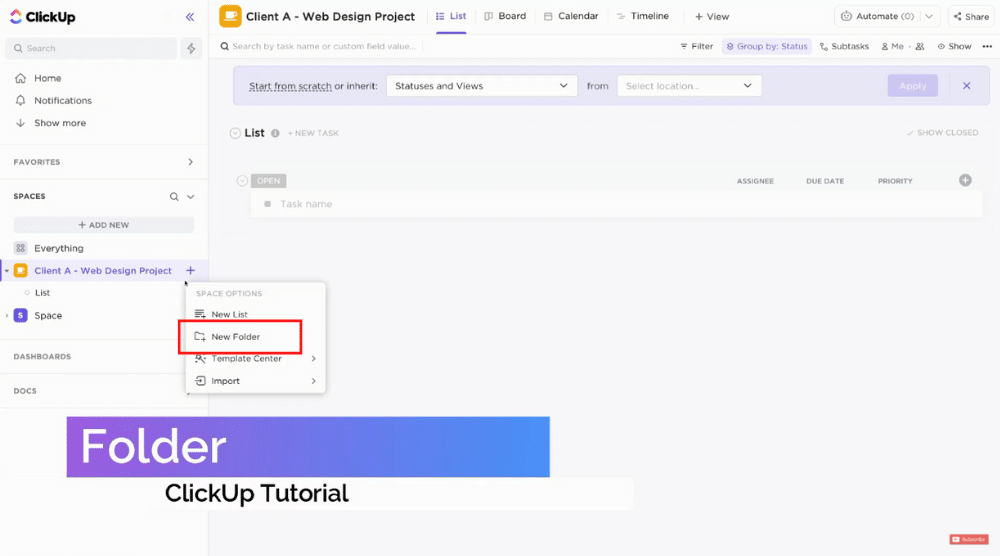Click the orange space icon in header
The image size is (1000, 556).
[230, 17]
